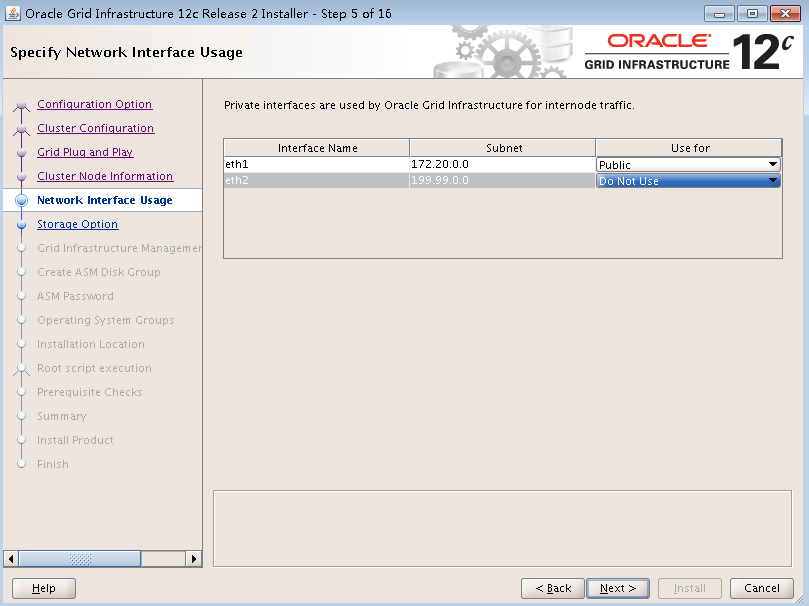Viewport: 809px width, 606px height.
Task: Click the Subnet column header
Action: pyautogui.click(x=503, y=148)
